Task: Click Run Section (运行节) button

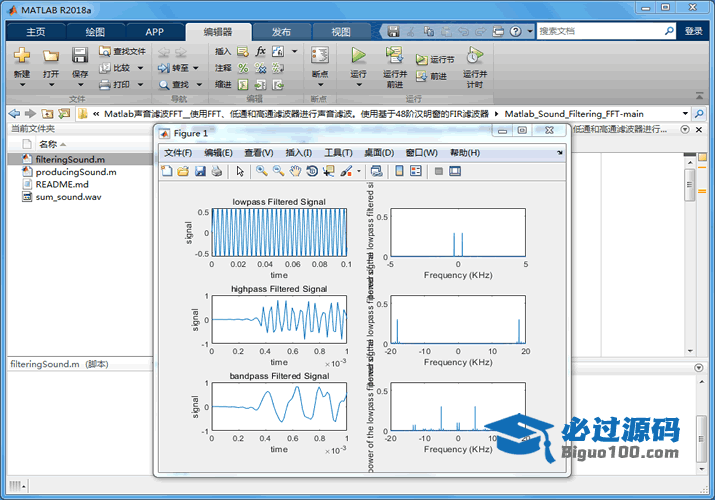Action: tap(435, 59)
